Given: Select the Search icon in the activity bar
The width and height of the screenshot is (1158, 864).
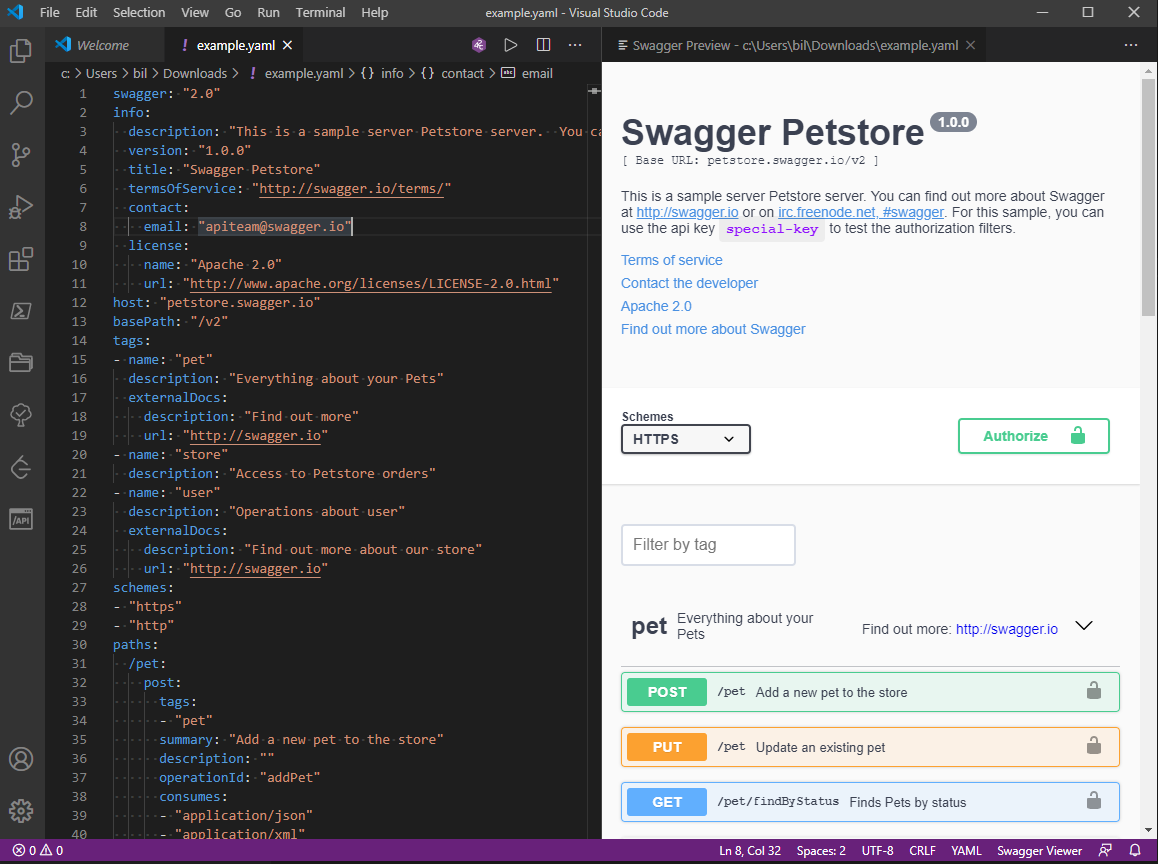Looking at the screenshot, I should pyautogui.click(x=21, y=103).
